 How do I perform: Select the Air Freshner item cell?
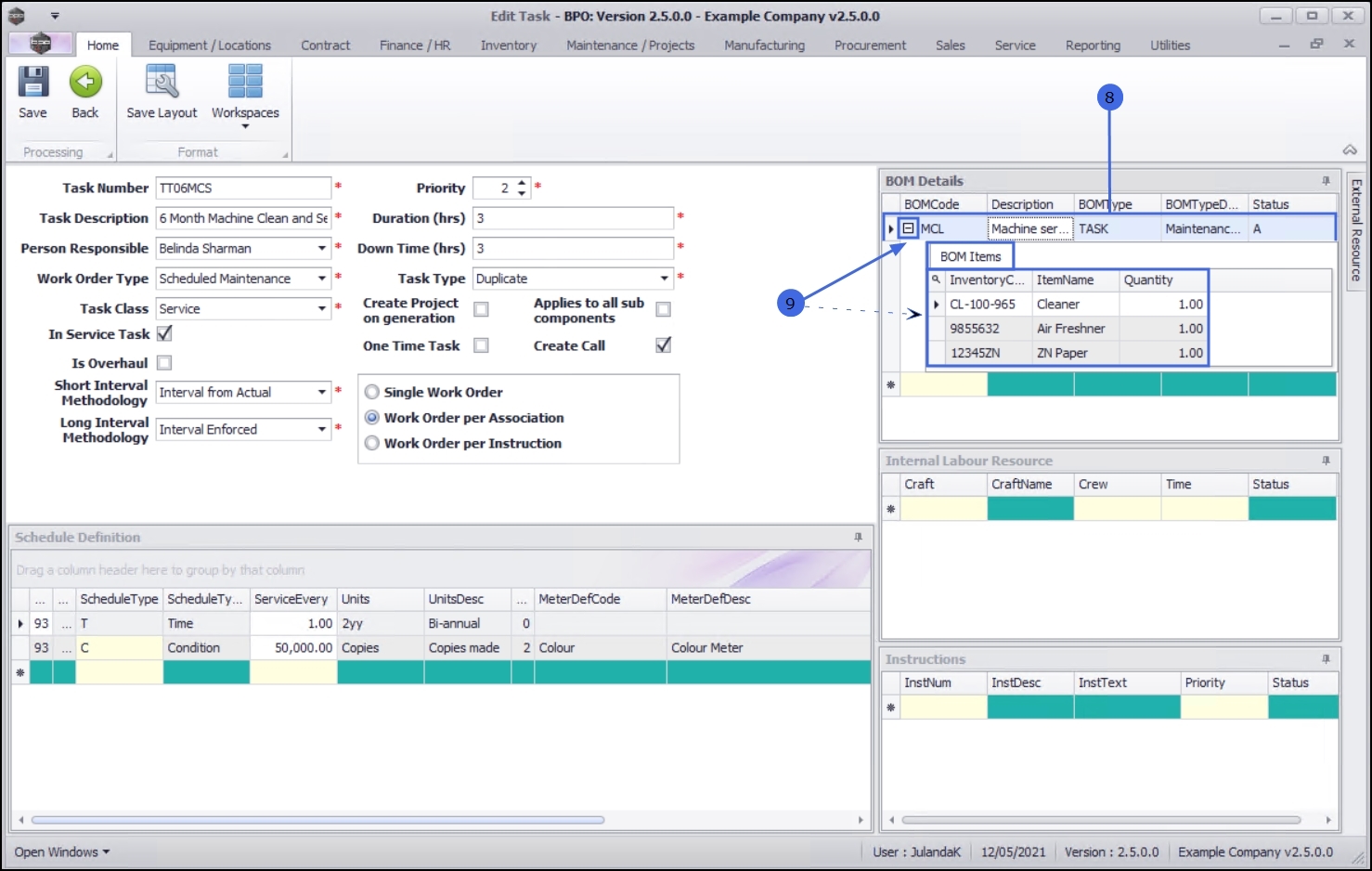1075,329
